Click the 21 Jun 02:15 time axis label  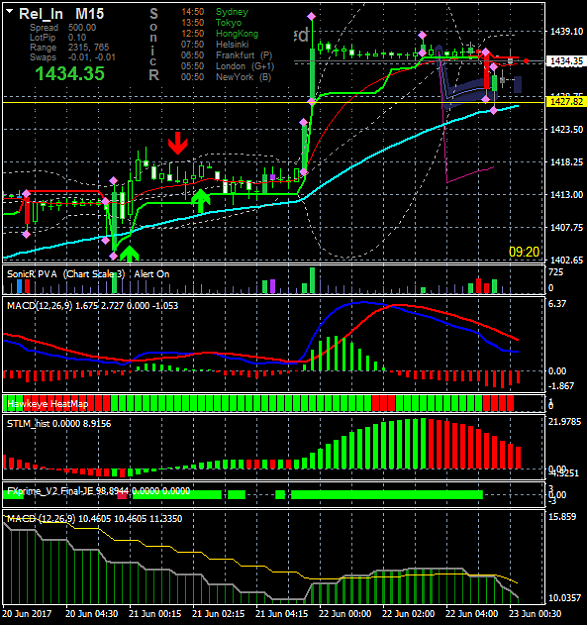(x=218, y=614)
